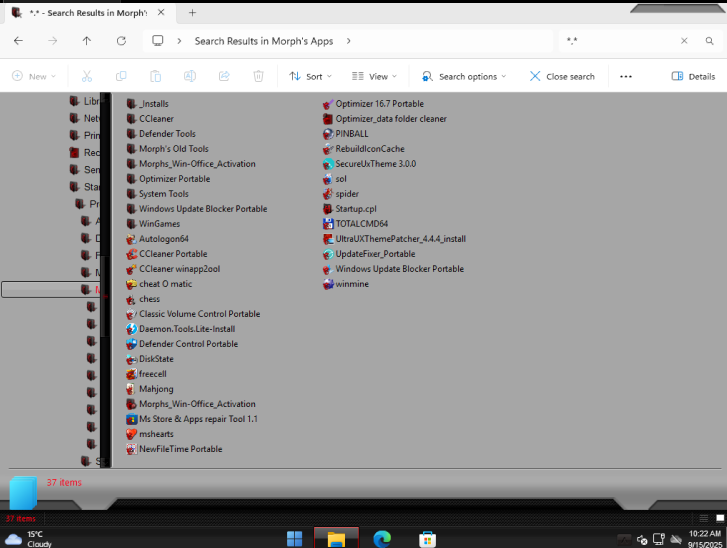Select CCleaner winapp2ool item
727x548 pixels.
(173, 269)
